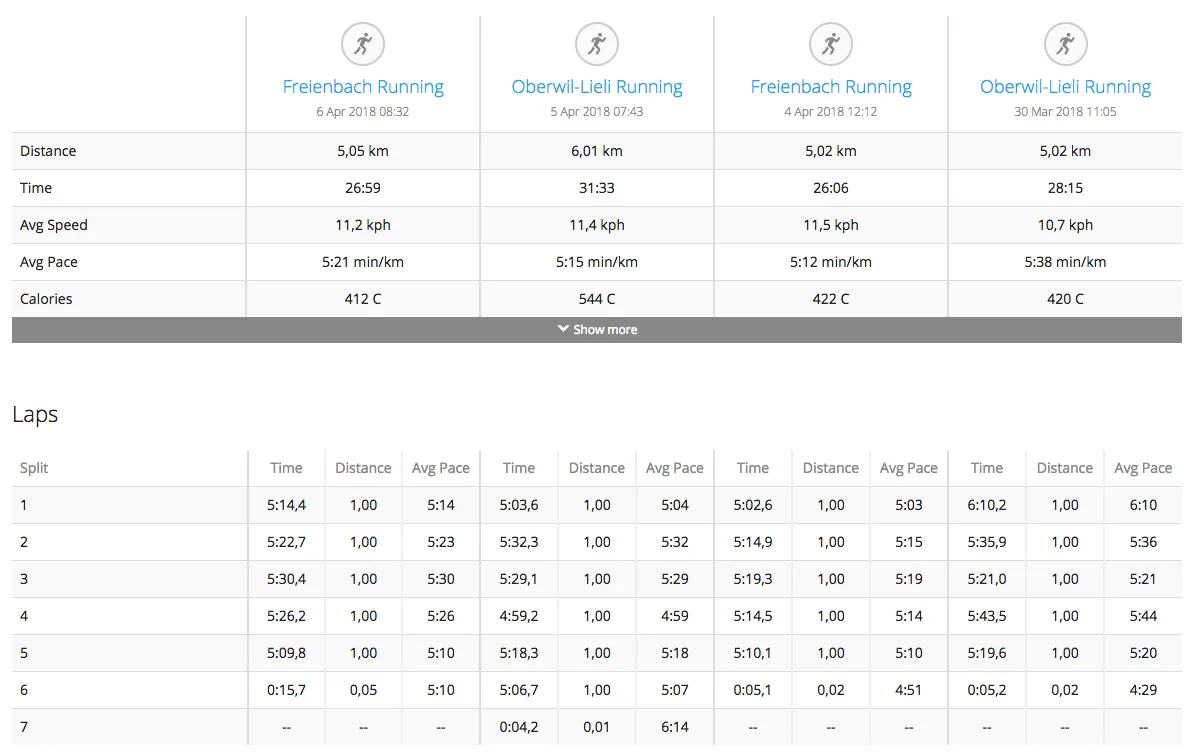The height and width of the screenshot is (756, 1199).
Task: Select the Distance row label
Action: 48,151
